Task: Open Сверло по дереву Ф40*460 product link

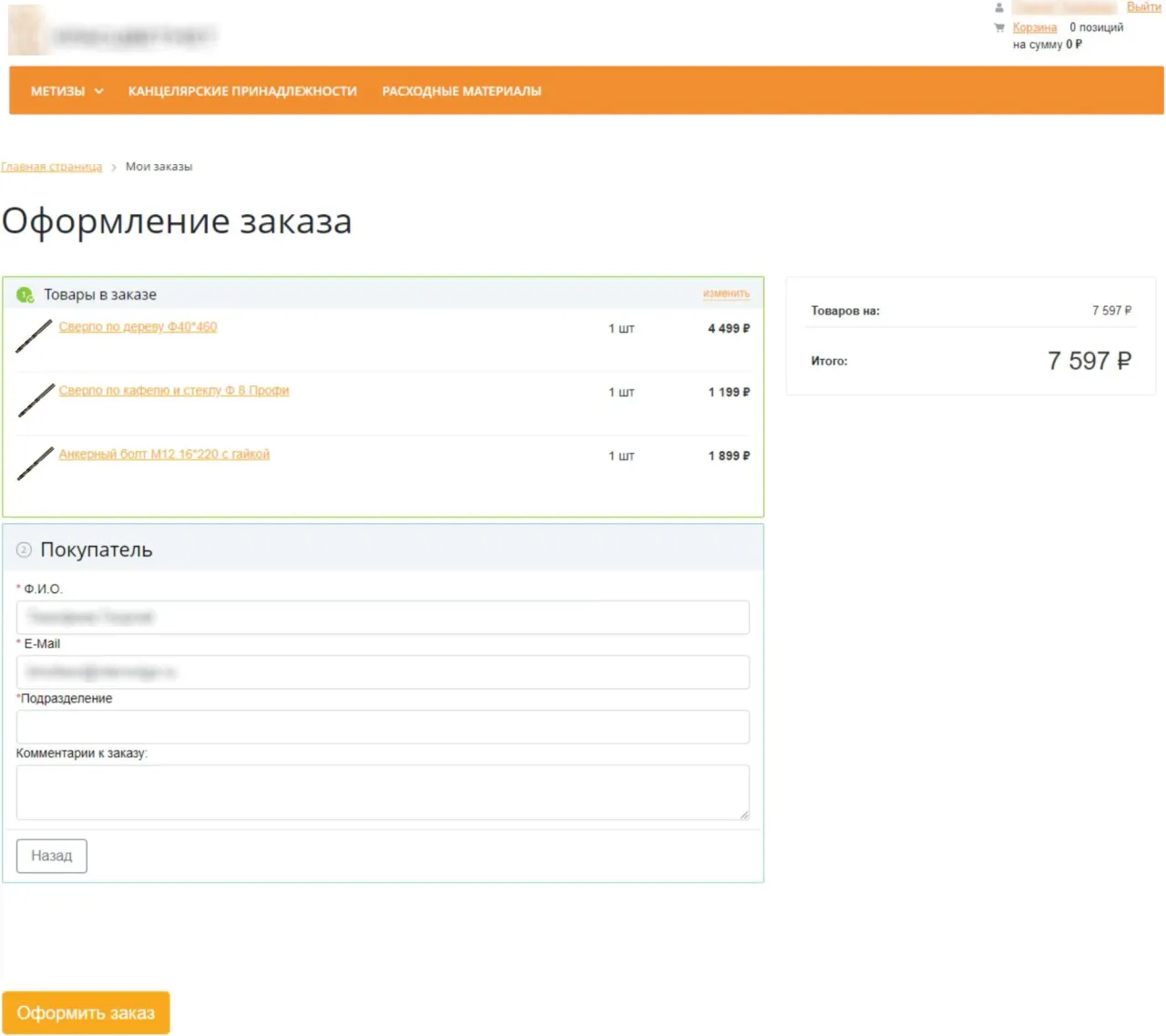Action: (138, 326)
